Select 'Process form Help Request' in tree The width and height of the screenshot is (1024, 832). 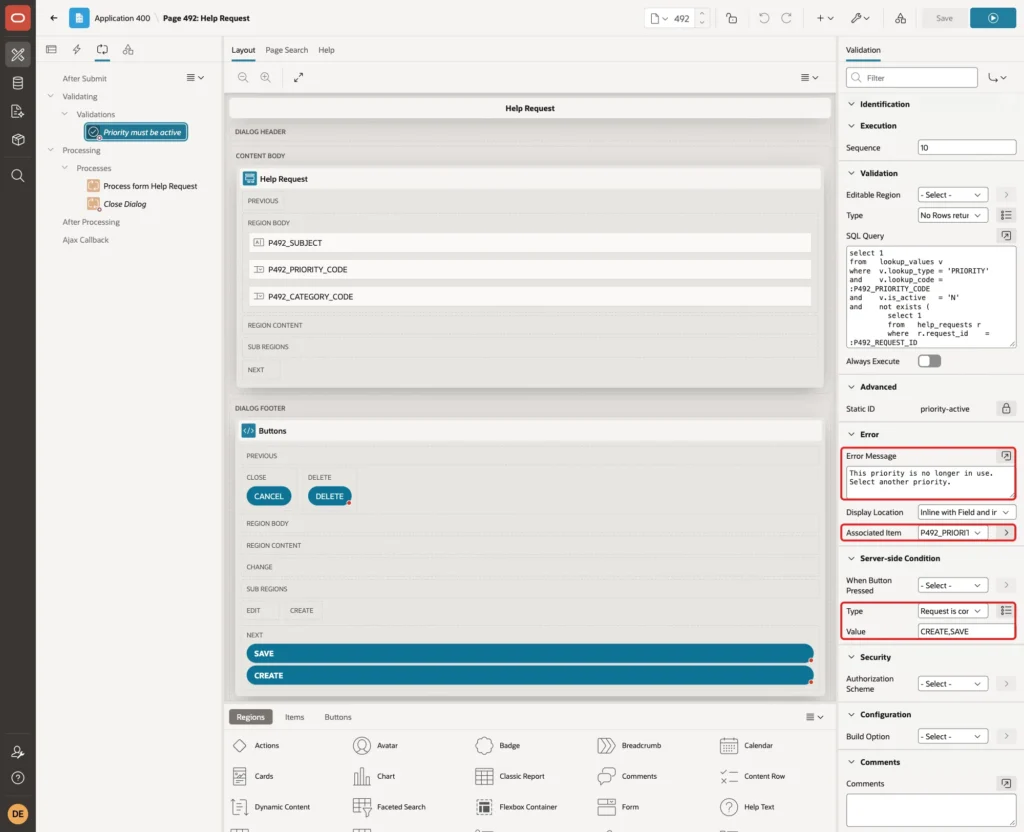(x=150, y=186)
